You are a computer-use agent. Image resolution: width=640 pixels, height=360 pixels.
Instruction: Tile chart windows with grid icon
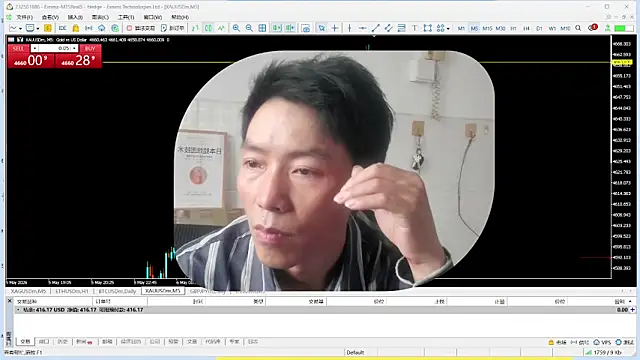[262, 28]
